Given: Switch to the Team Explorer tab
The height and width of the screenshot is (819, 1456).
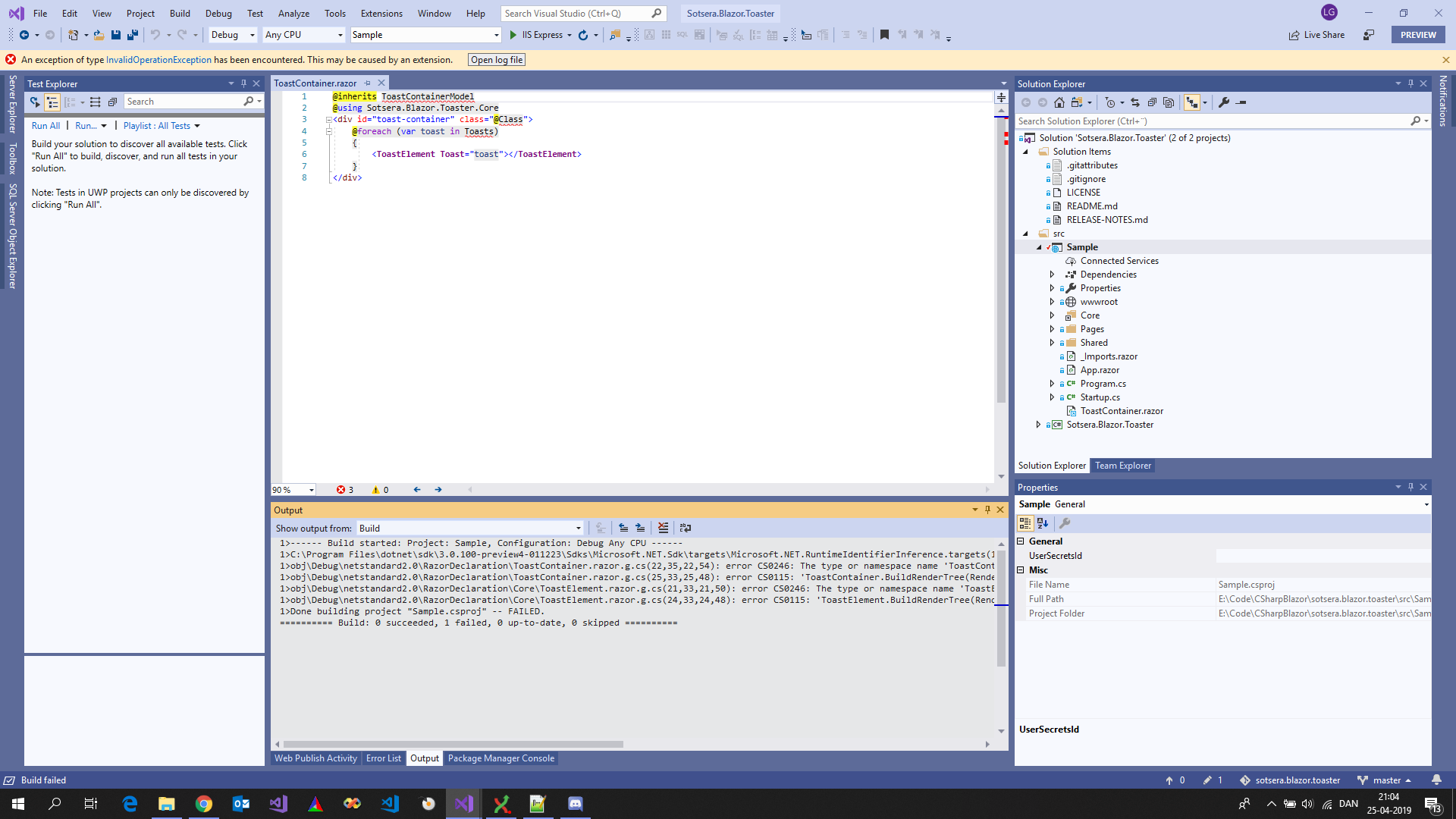Looking at the screenshot, I should [x=1123, y=466].
